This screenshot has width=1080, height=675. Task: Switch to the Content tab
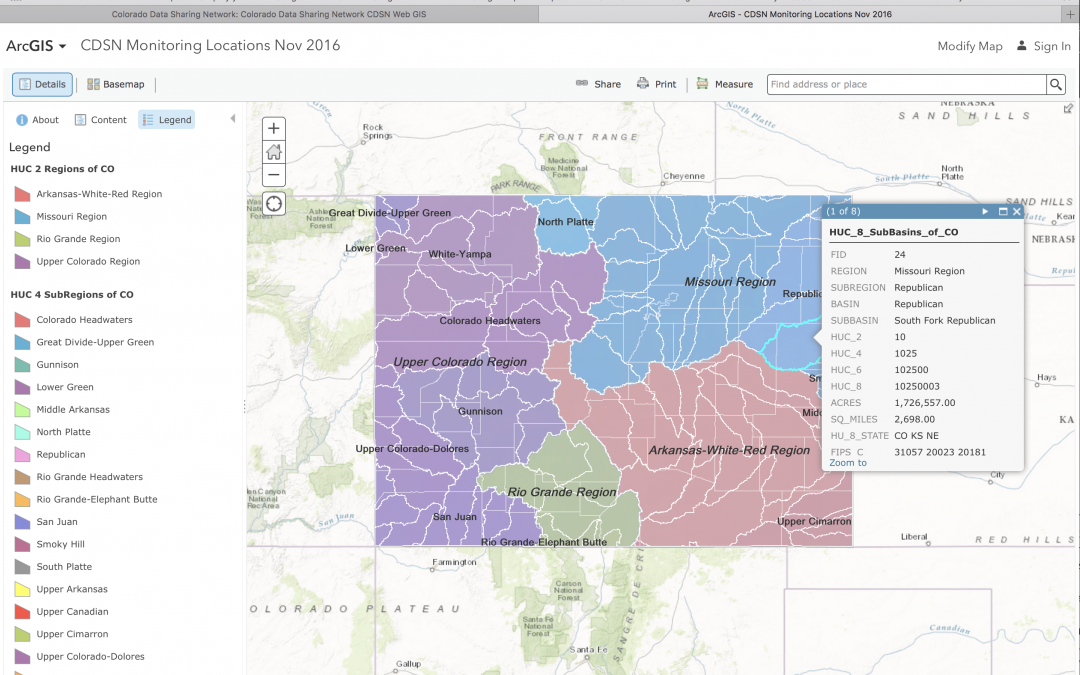pyautogui.click(x=100, y=120)
